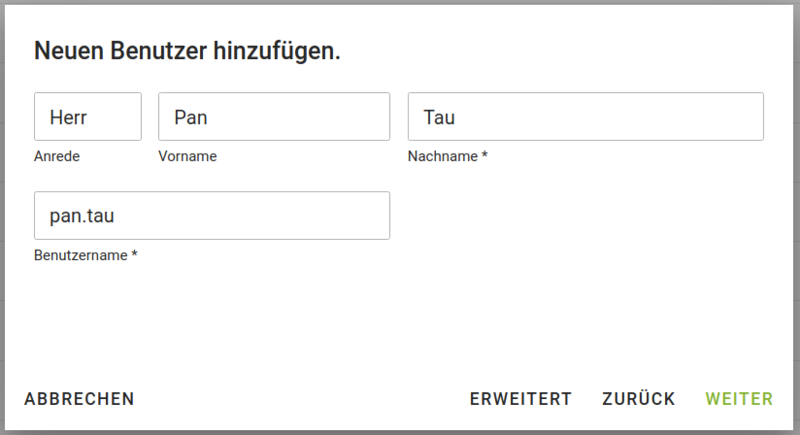
Task: Go back with the ZURÜCK button
Action: coord(638,399)
